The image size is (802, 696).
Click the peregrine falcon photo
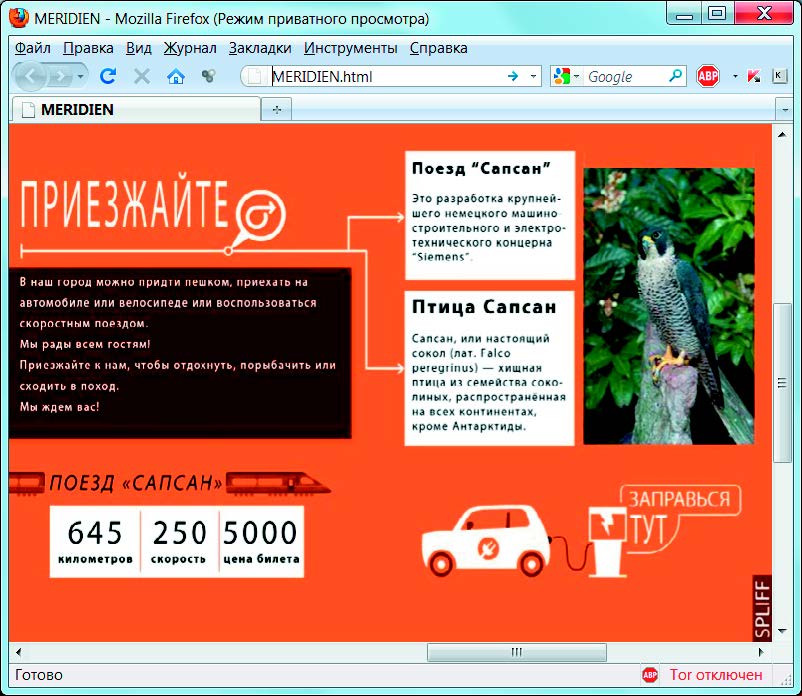click(x=669, y=306)
